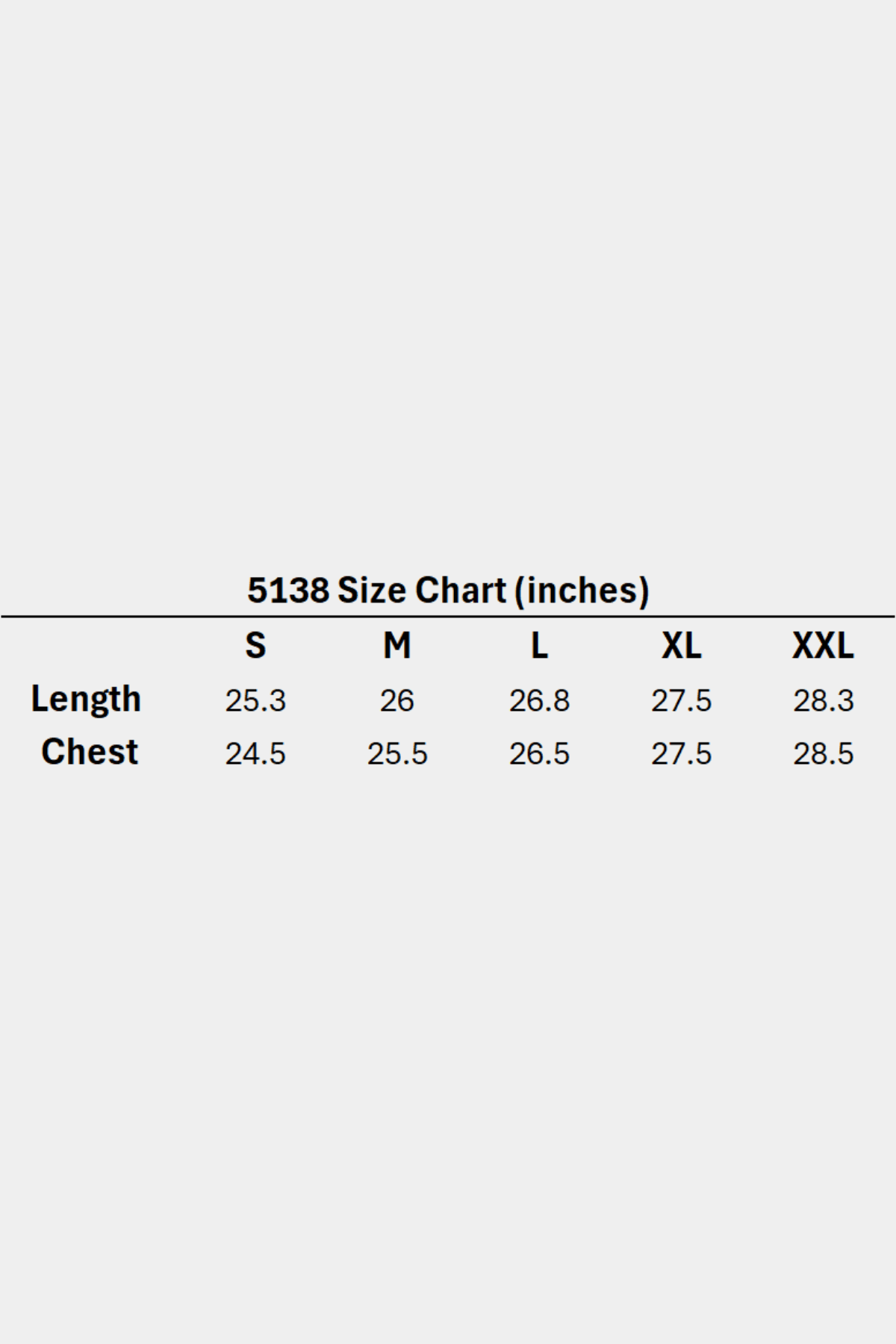The height and width of the screenshot is (1344, 896).
Task: Select the S size column header
Action: click(x=255, y=646)
